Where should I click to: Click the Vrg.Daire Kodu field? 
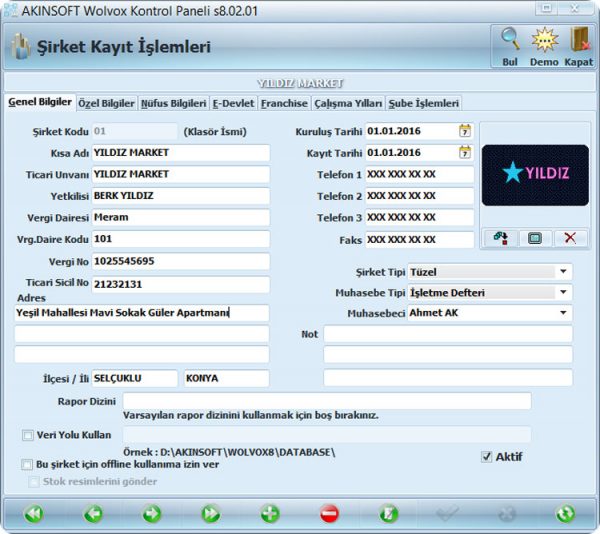click(181, 239)
